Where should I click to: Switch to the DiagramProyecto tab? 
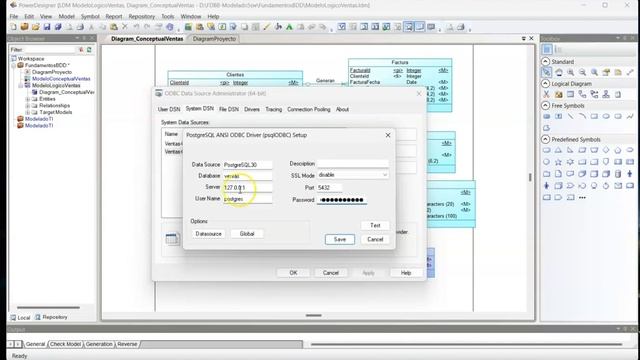tap(214, 39)
